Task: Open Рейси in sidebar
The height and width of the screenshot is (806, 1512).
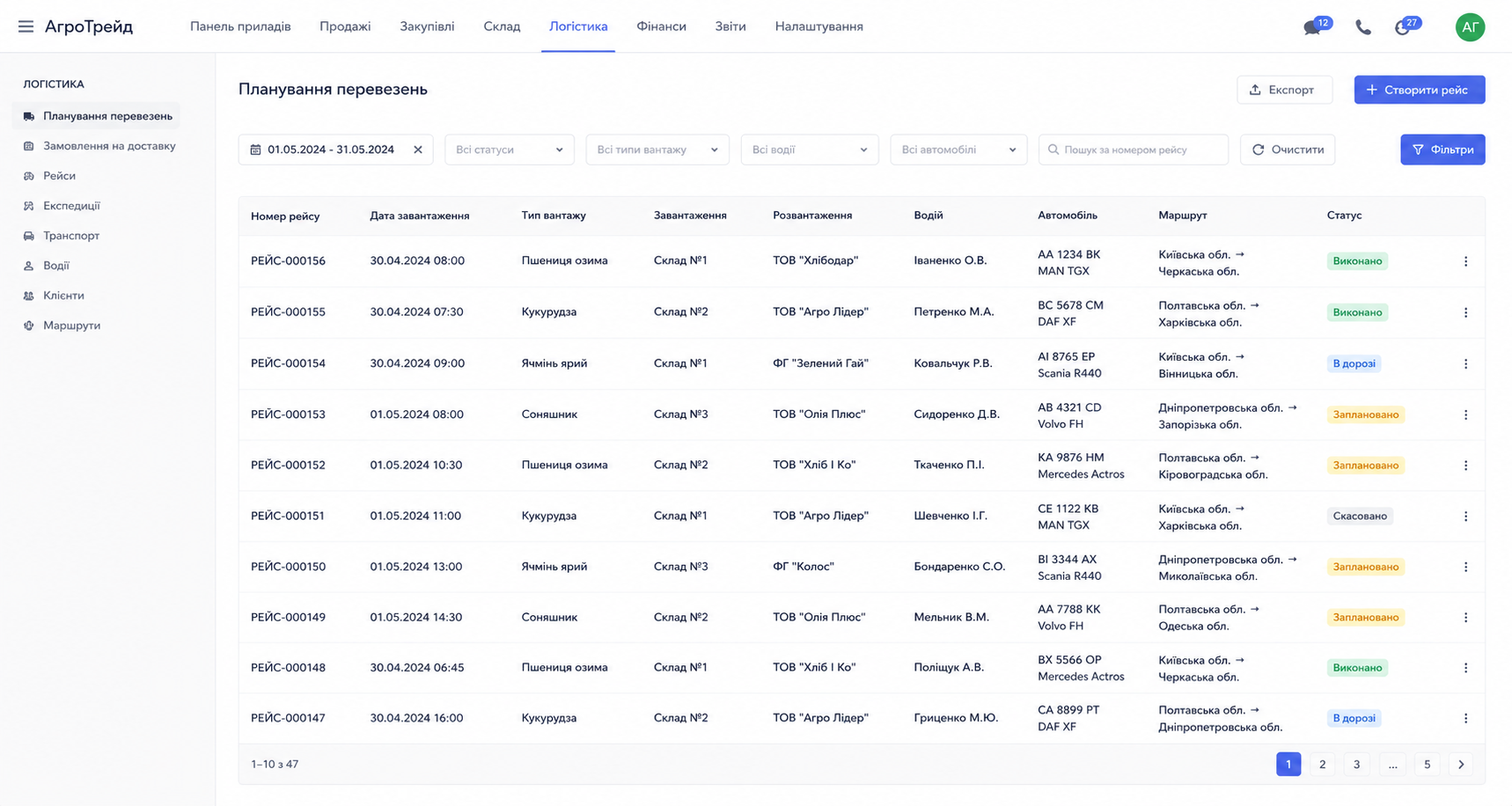Action: (49, 176)
